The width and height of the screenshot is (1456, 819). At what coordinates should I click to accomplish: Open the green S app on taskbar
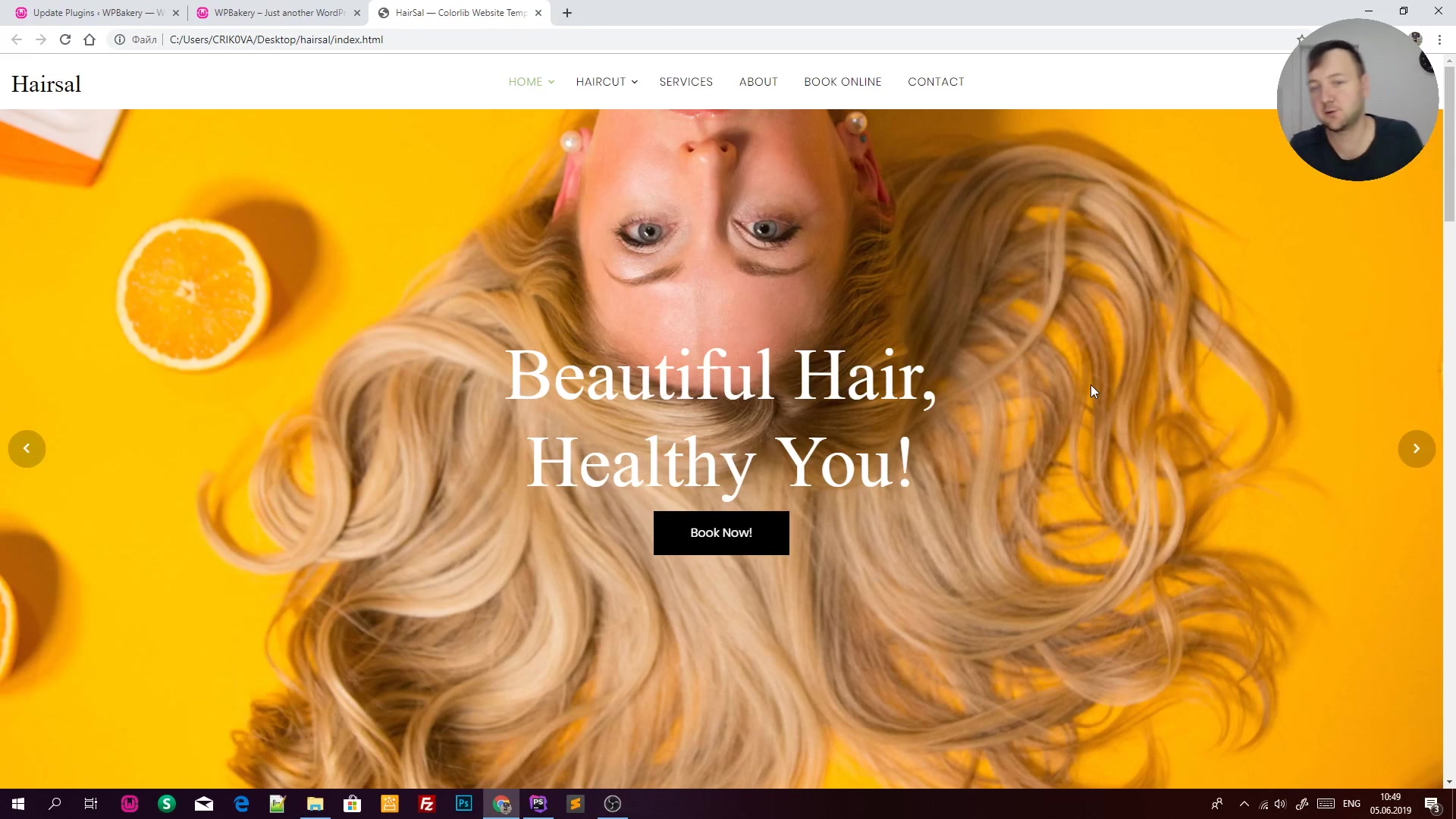point(167,804)
